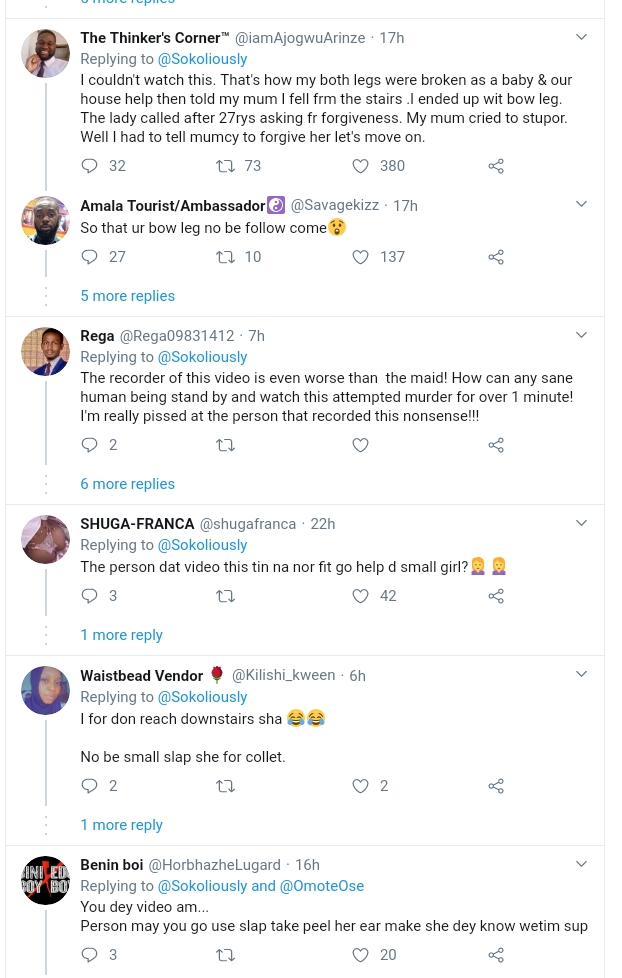
Task: Reply to Benin boi's comment
Action: click(89, 955)
